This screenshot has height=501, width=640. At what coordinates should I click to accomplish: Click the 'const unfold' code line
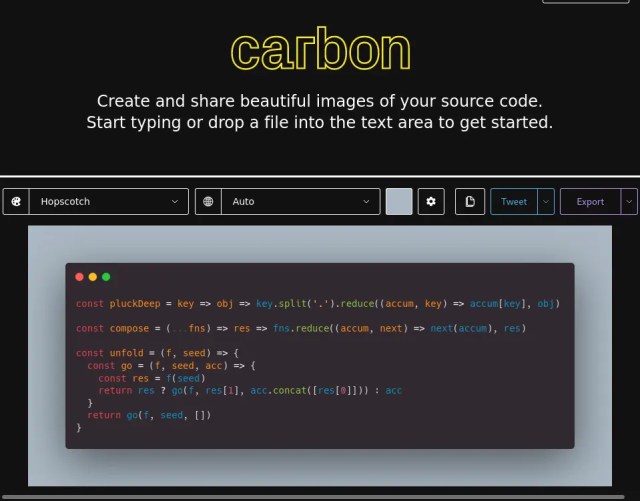click(157, 353)
